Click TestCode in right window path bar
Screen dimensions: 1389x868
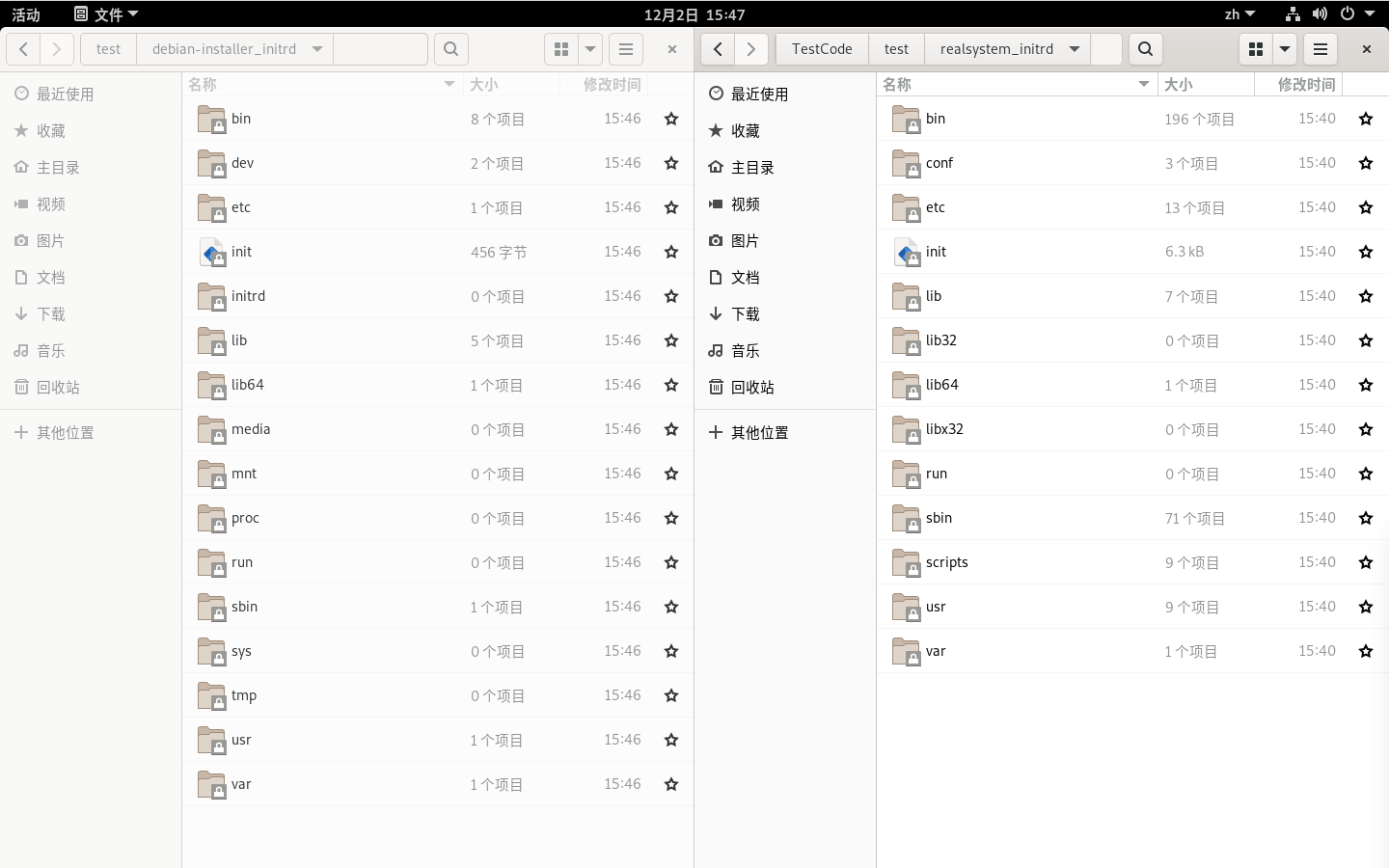pos(822,49)
